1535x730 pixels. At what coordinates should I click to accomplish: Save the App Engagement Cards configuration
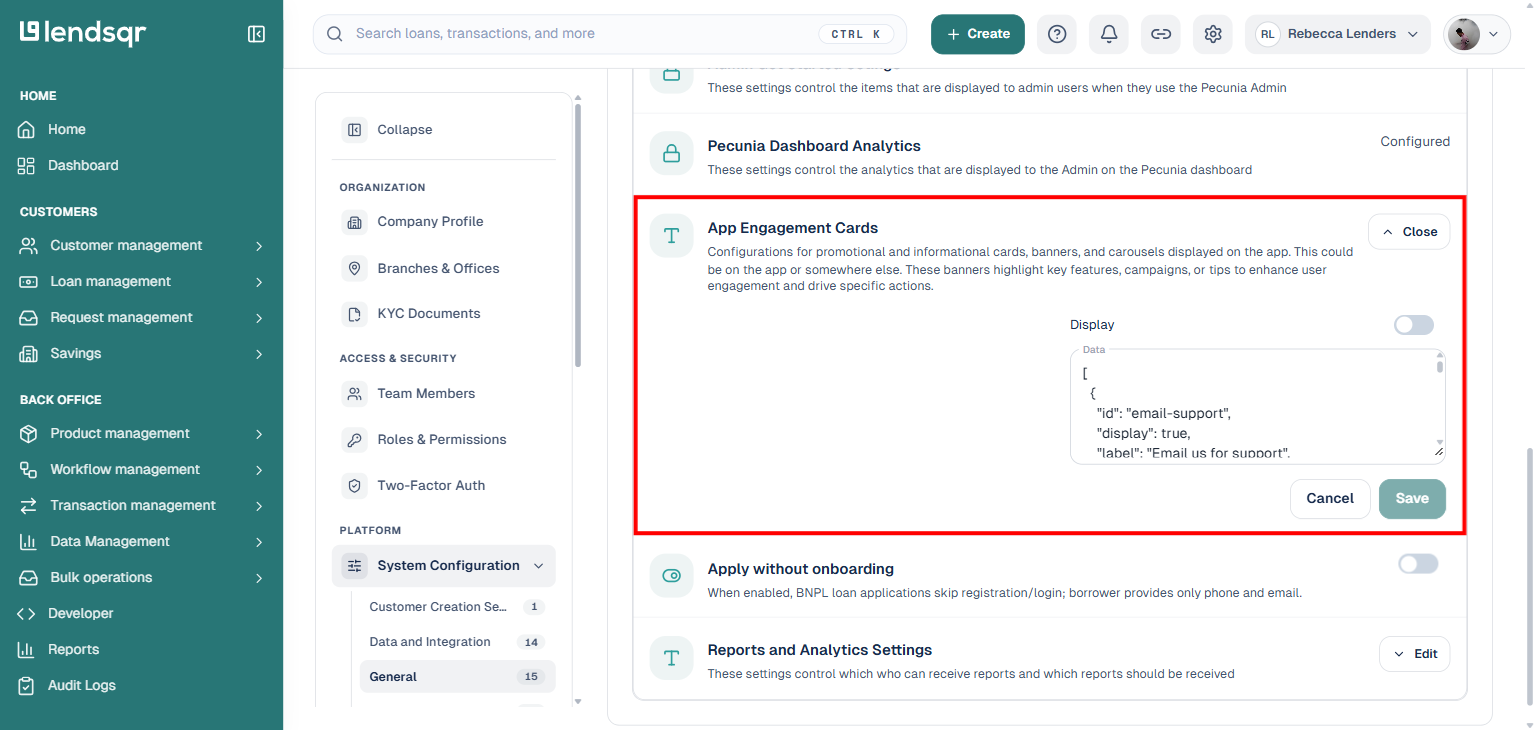click(x=1412, y=498)
